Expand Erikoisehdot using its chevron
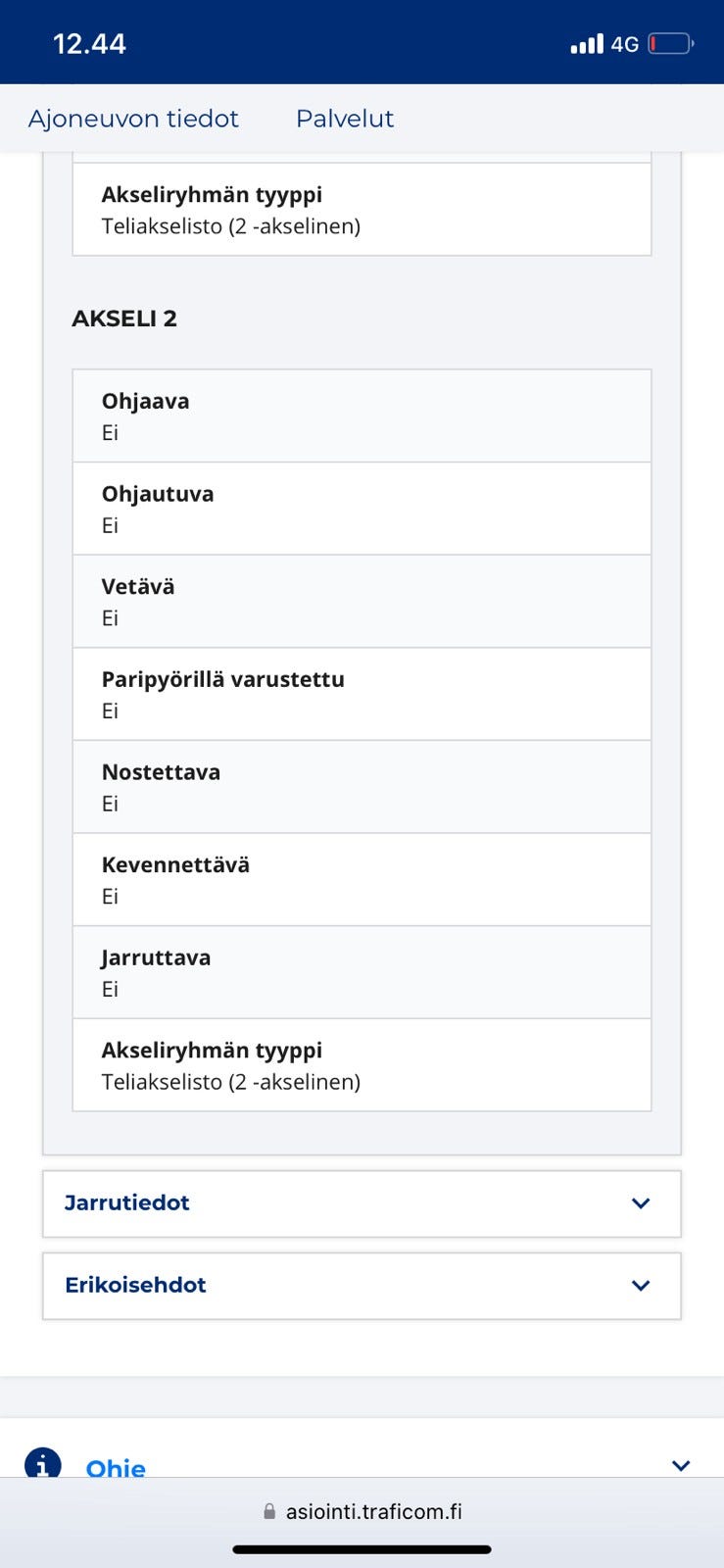 [x=640, y=1286]
